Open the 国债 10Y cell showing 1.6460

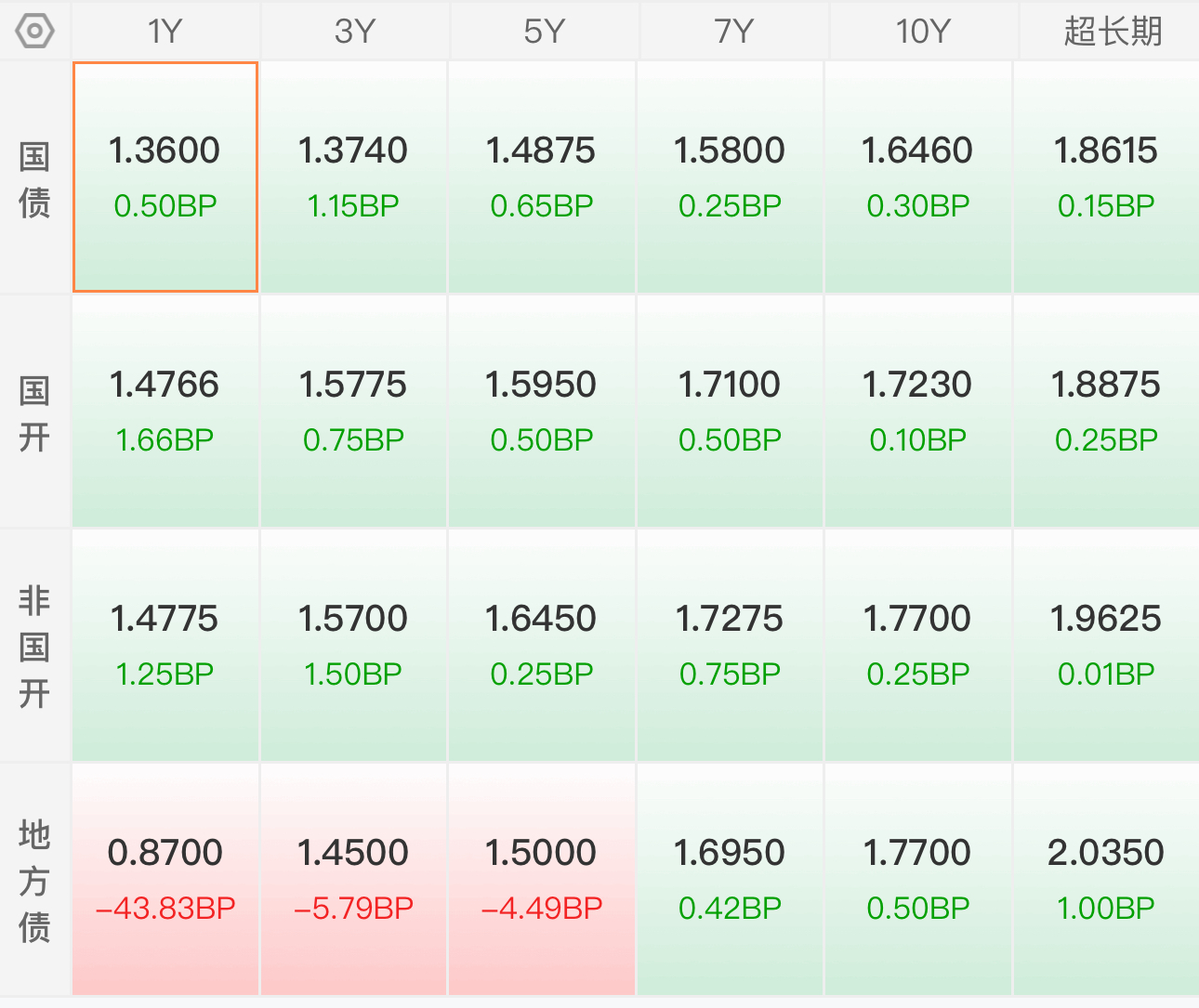pyautogui.click(x=917, y=177)
